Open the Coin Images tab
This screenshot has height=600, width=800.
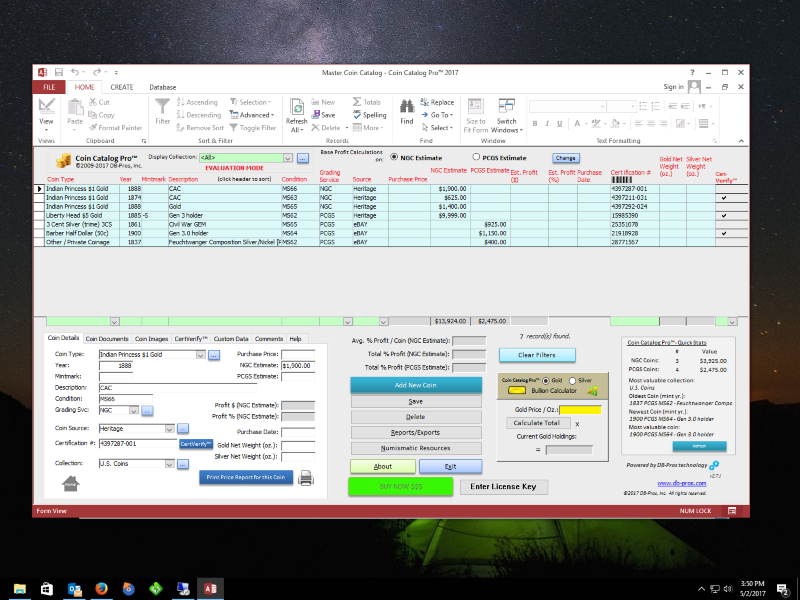point(151,339)
